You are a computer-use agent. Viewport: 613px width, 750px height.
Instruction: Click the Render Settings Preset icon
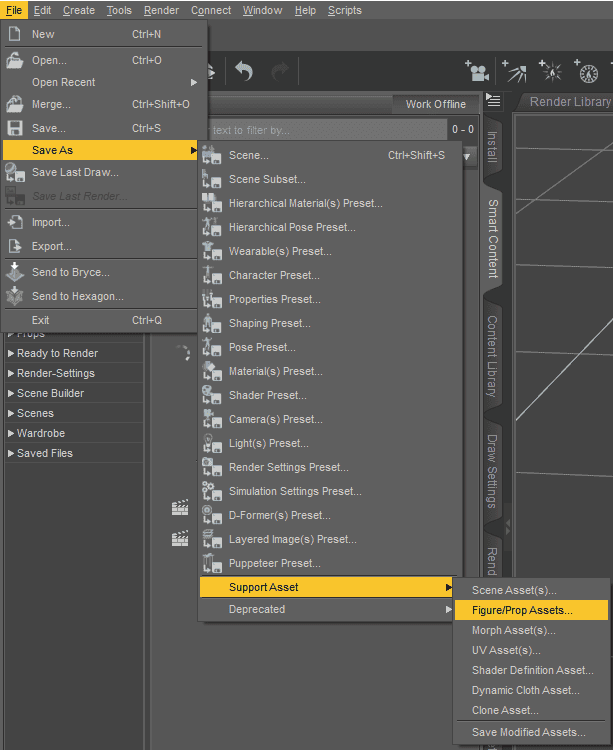211,467
